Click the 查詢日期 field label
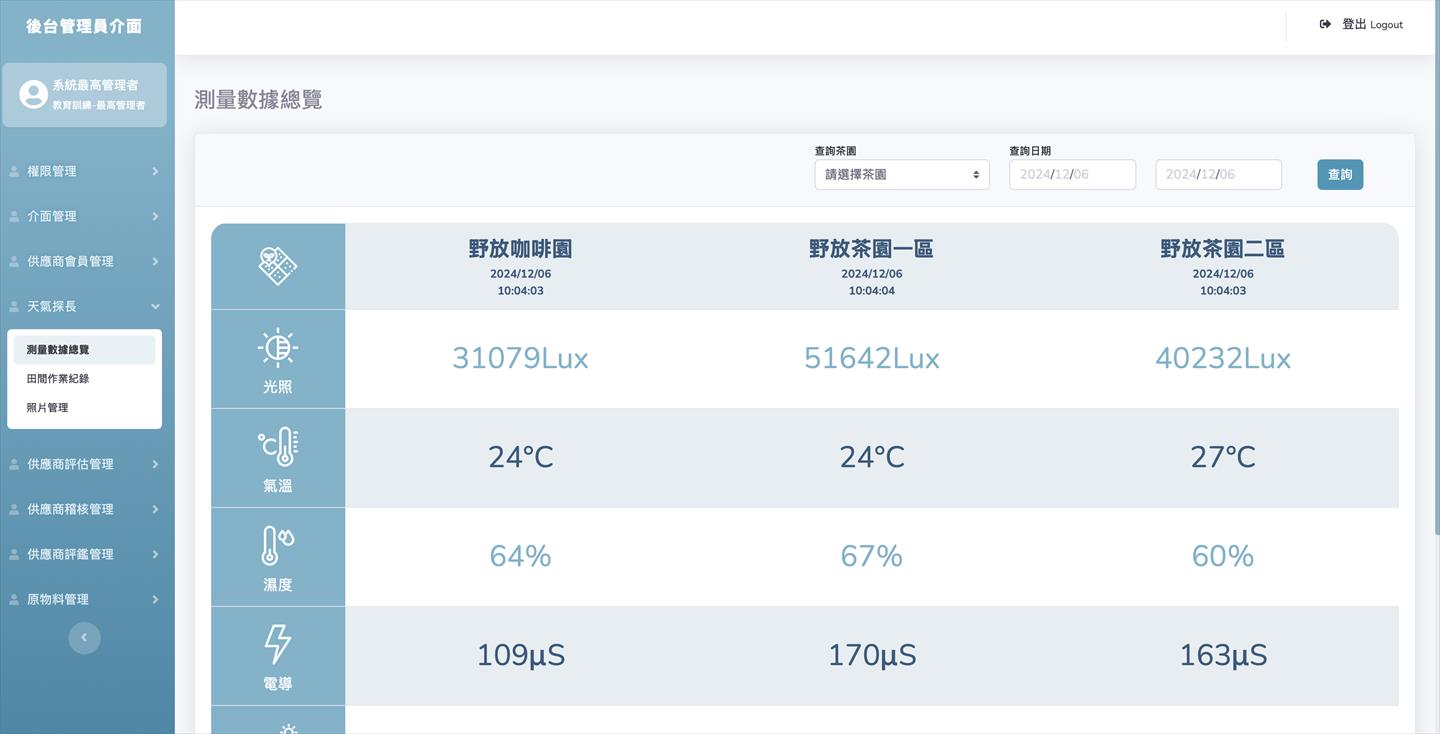Viewport: 1440px width, 734px height. (1030, 151)
